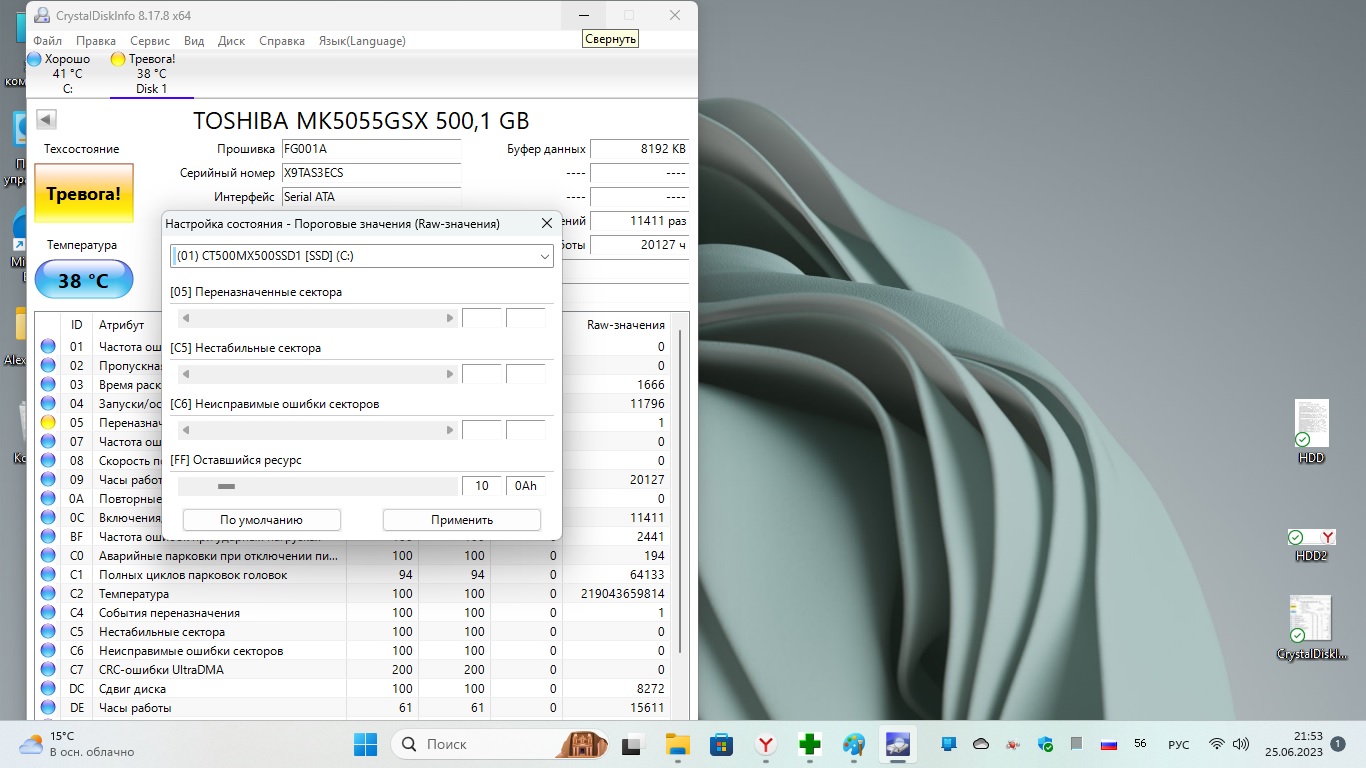Open the Язык(Language) menu
This screenshot has height=768, width=1366.
point(362,41)
